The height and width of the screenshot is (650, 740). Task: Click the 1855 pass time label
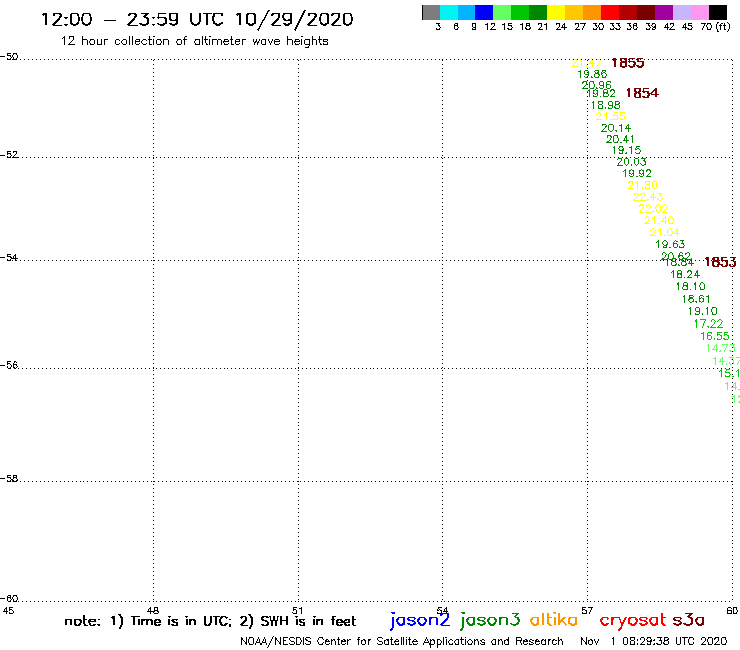[628, 63]
